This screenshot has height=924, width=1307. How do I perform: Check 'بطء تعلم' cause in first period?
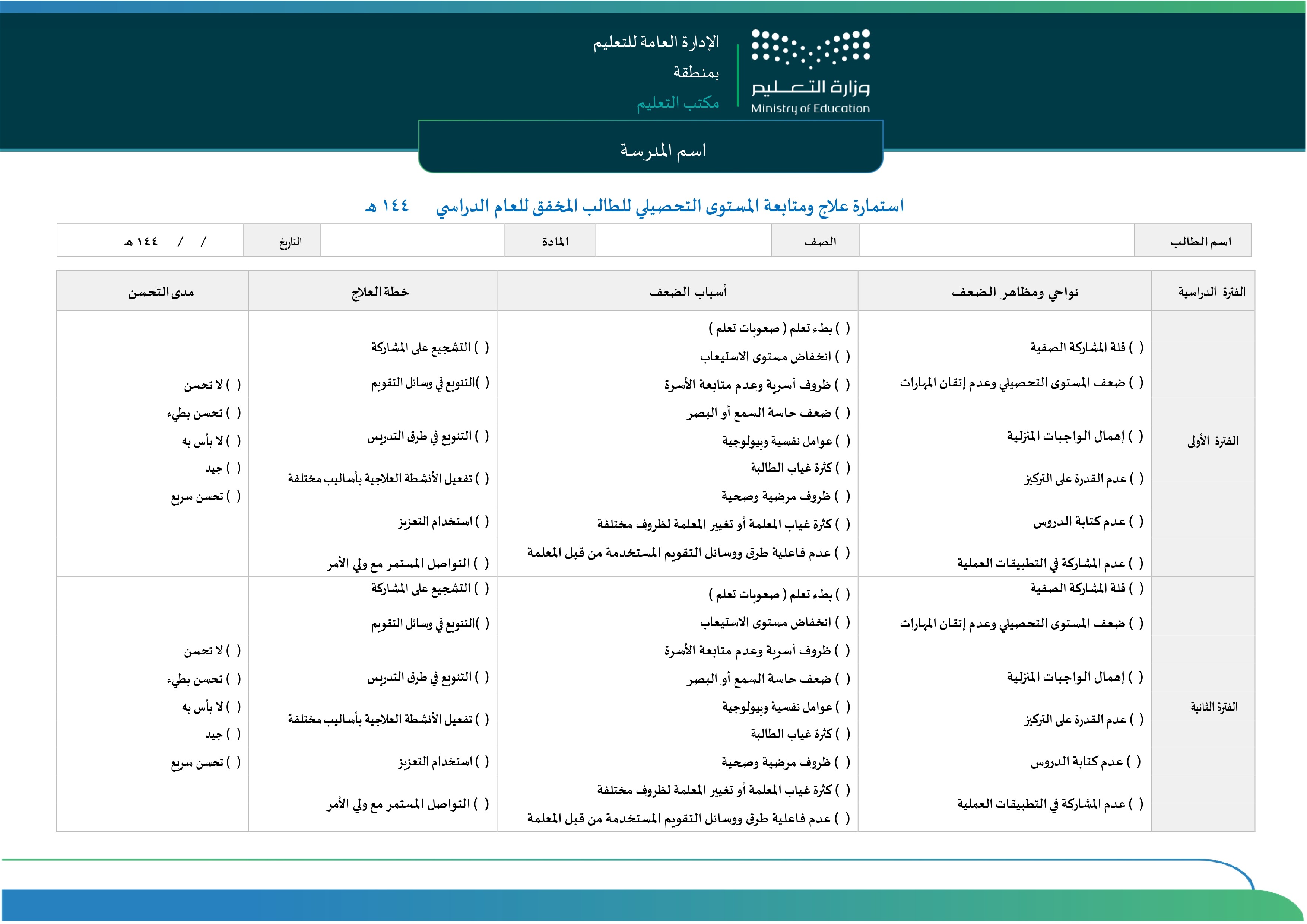843,328
